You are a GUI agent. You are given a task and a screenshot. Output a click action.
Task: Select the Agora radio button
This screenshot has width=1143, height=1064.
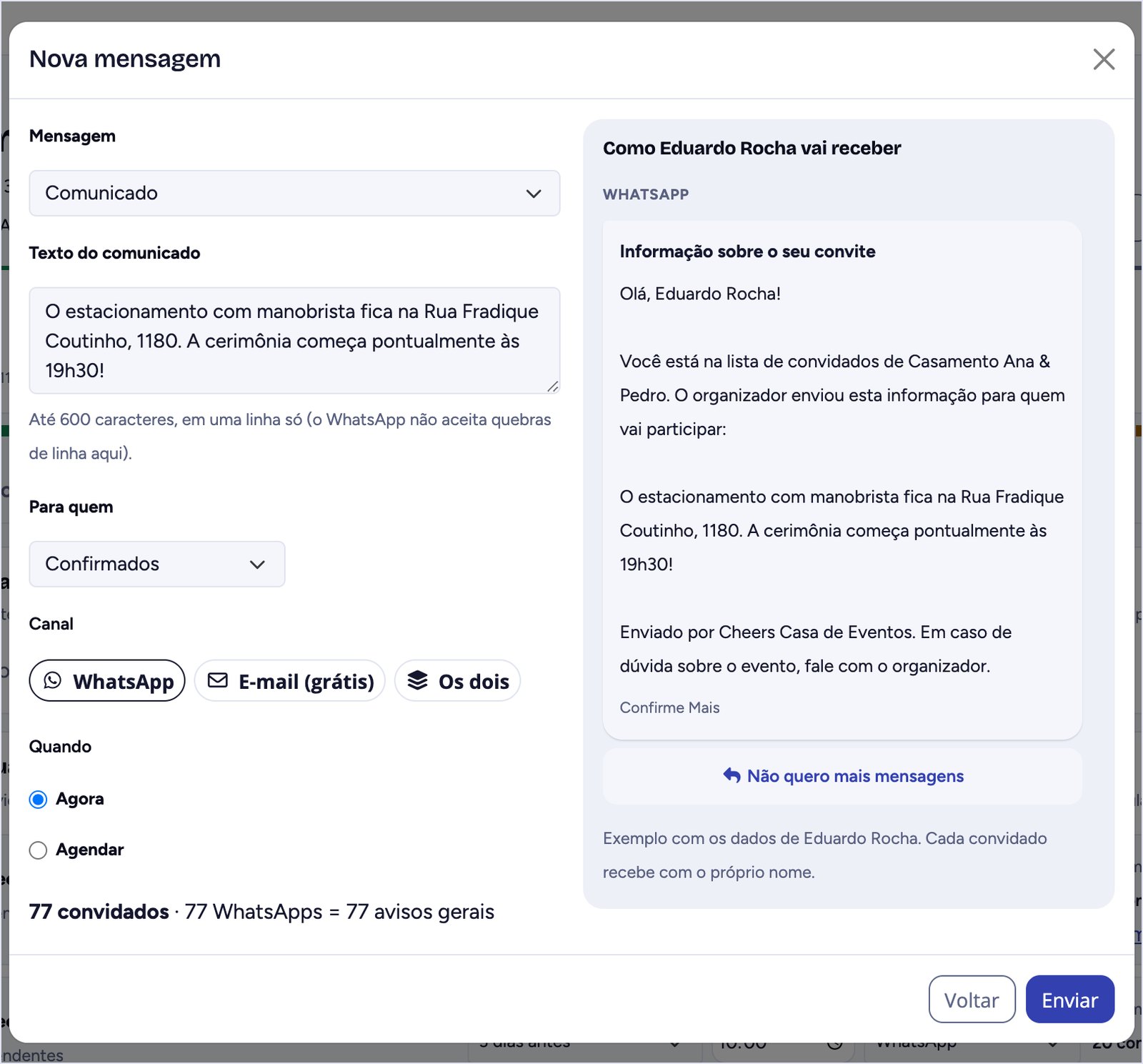coord(39,799)
